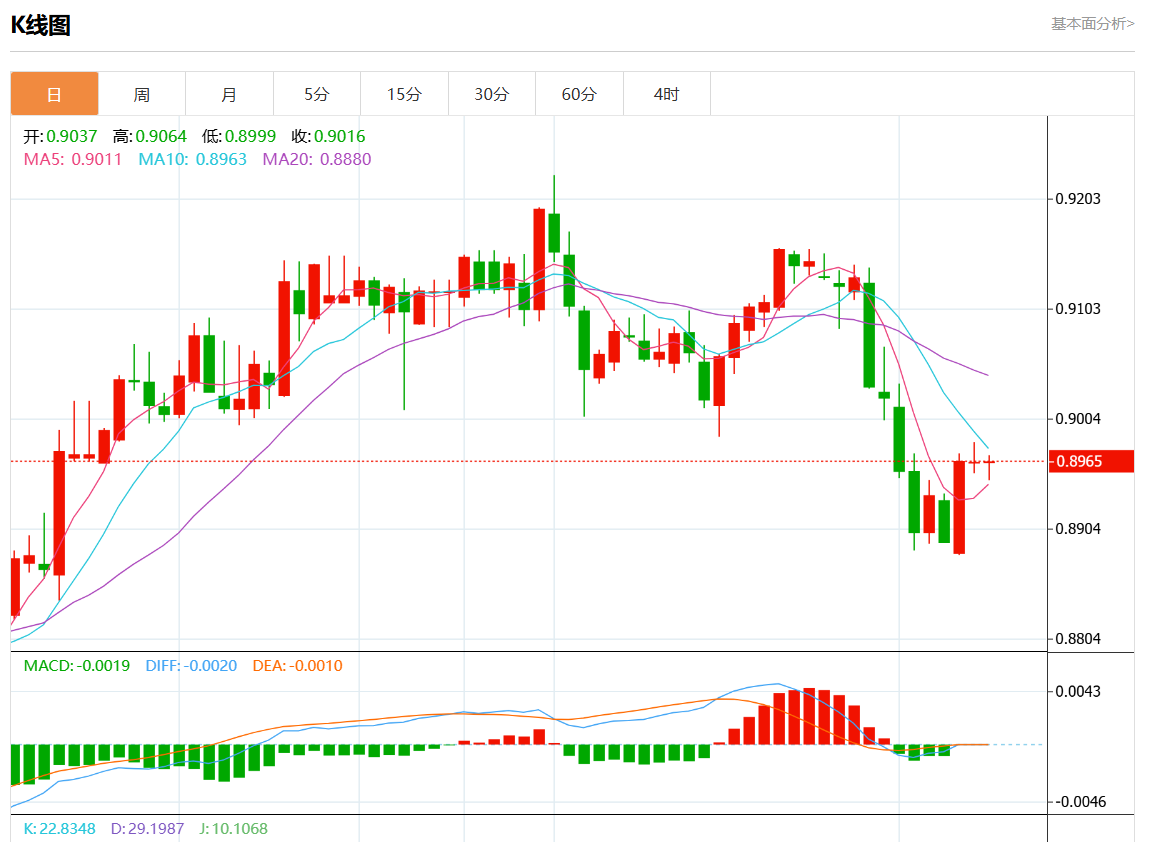The image size is (1168, 842).
Task: Switch to the 4时 chart tab
Action: (666, 94)
